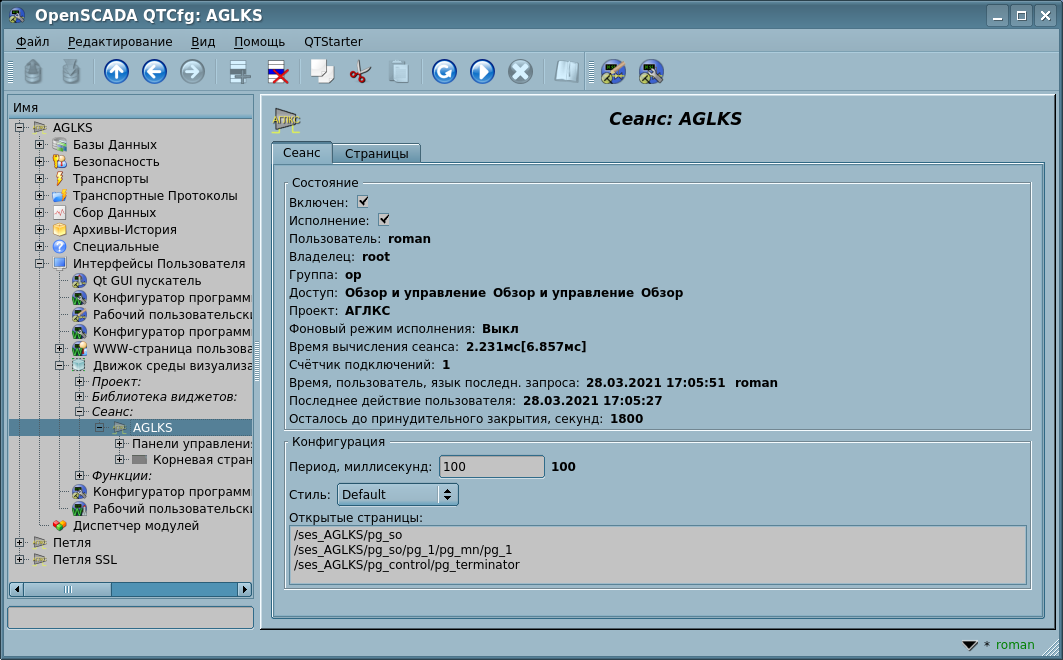Click the Базы Данных database icon
Screen dimensions: 1063x660
point(60,144)
